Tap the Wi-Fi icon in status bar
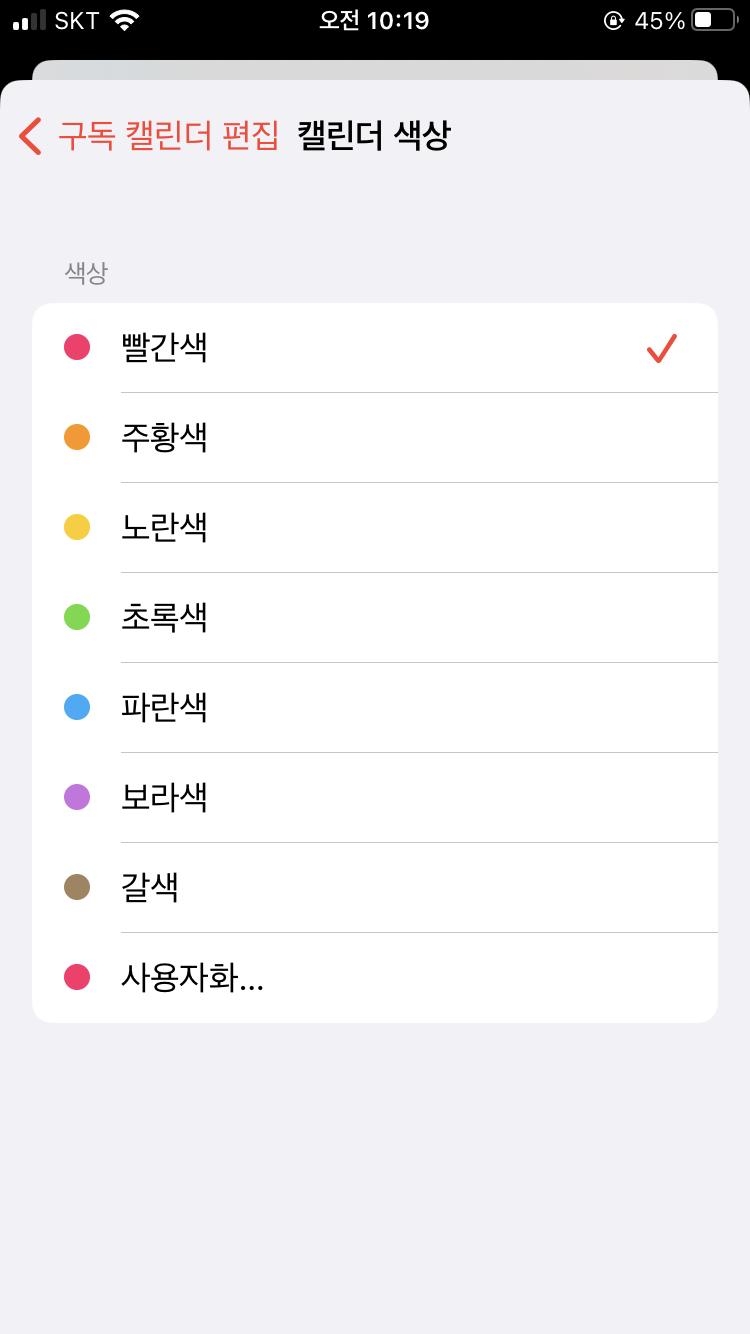The image size is (750, 1334). 124,20
